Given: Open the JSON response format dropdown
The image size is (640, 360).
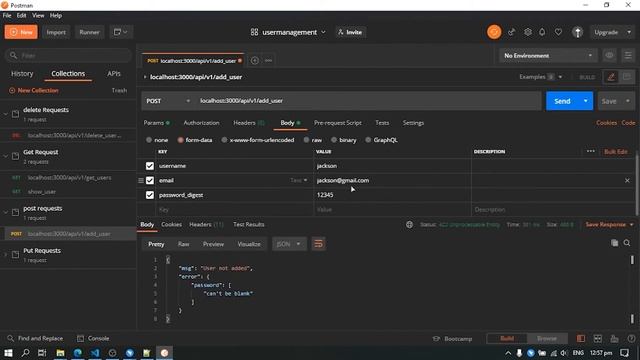Looking at the screenshot, I should [289, 244].
